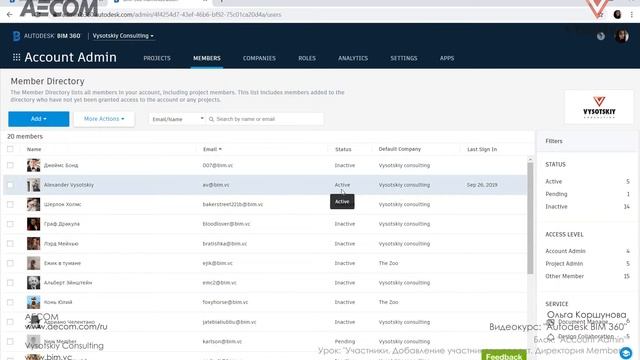Open the Vysotskiy Consulting account dropdown

(x=123, y=36)
